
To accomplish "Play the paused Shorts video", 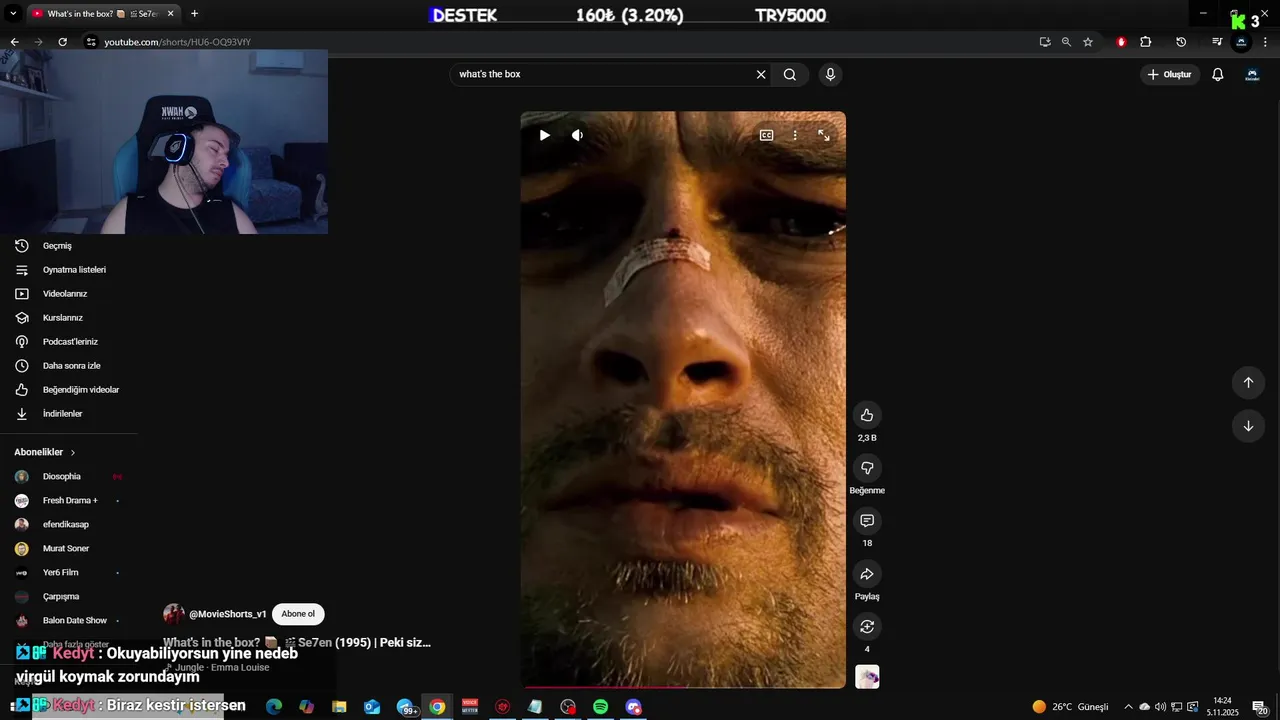I will [x=544, y=135].
